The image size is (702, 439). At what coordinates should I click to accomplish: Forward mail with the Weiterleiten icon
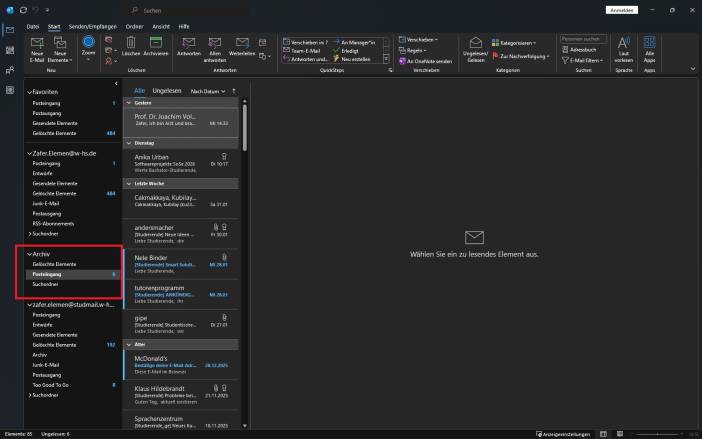click(242, 43)
